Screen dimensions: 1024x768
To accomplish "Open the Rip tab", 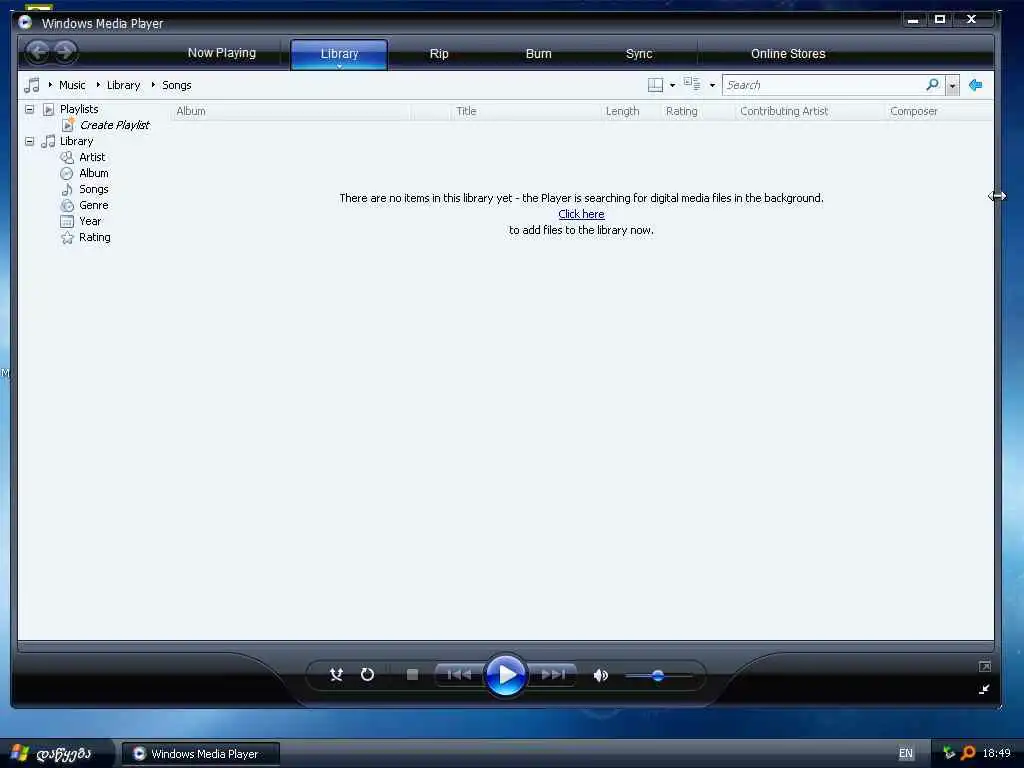I will (439, 54).
